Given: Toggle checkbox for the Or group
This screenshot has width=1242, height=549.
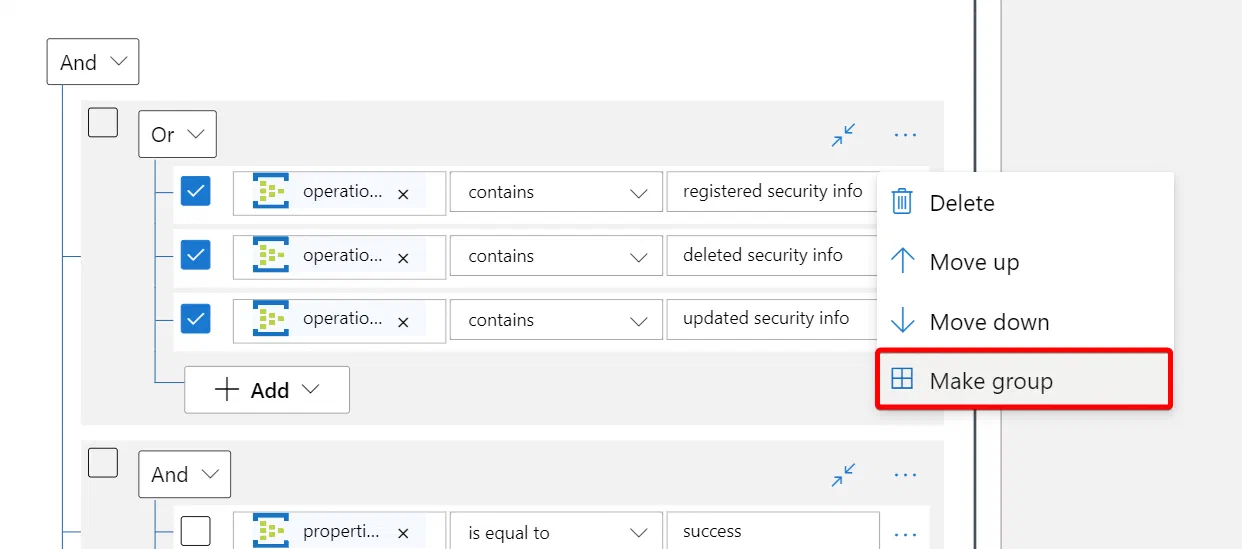Looking at the screenshot, I should tap(103, 122).
